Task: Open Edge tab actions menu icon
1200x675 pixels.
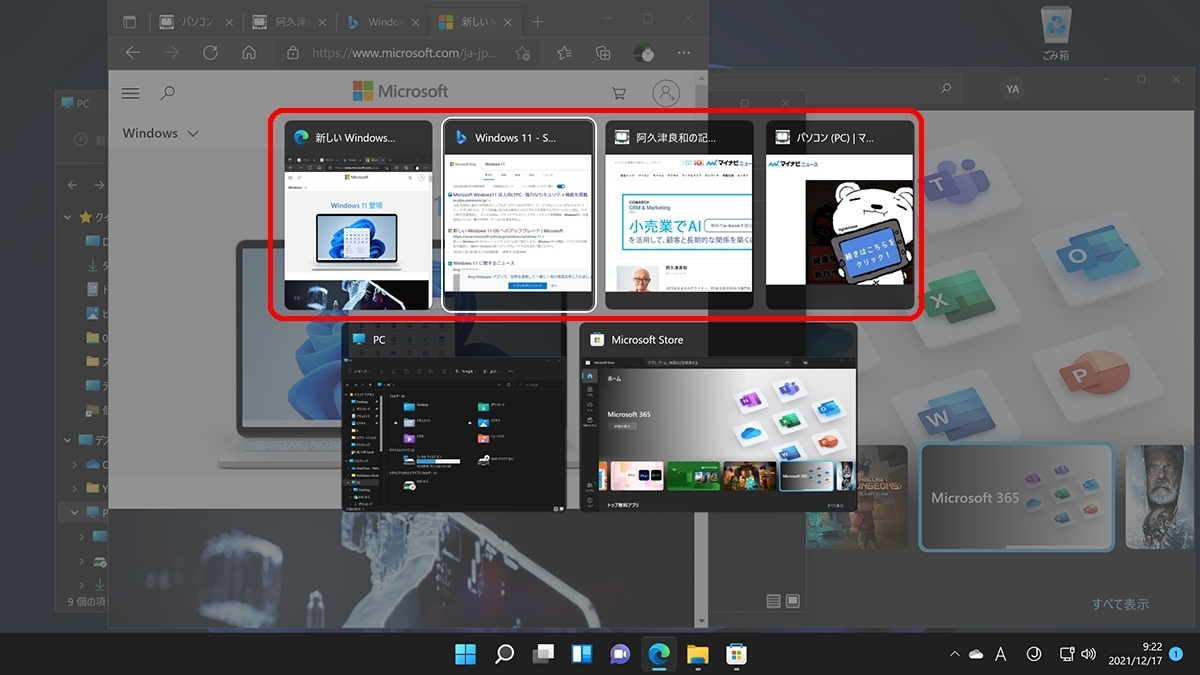Action: [130, 21]
